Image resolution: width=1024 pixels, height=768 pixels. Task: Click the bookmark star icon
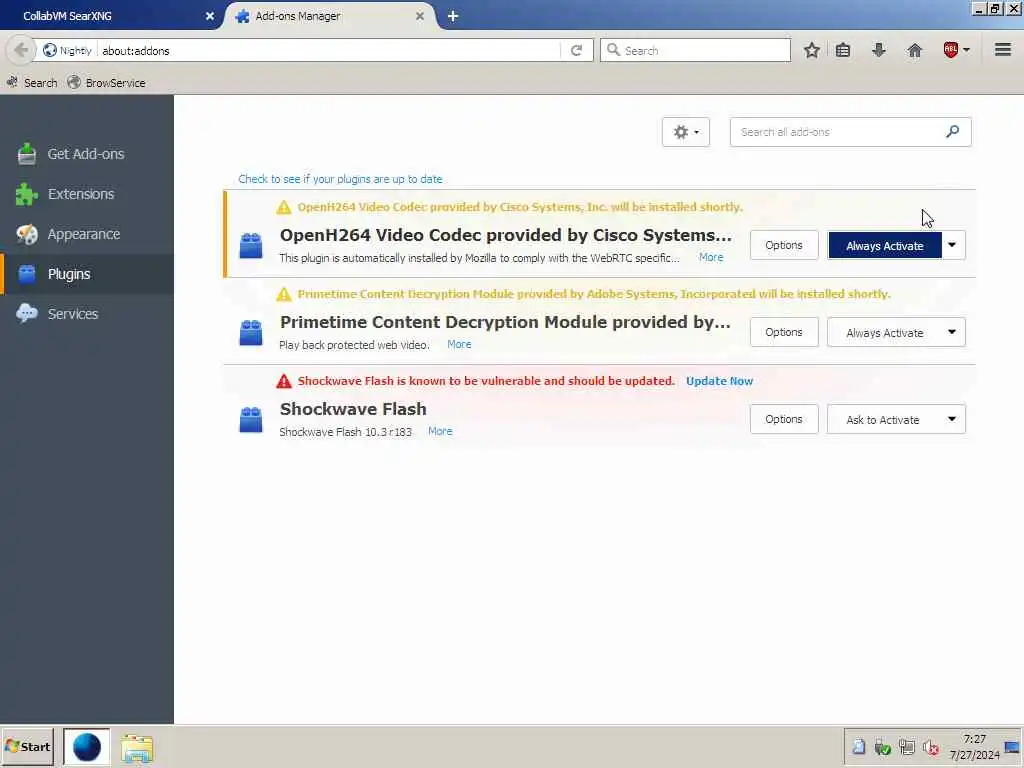[811, 50]
